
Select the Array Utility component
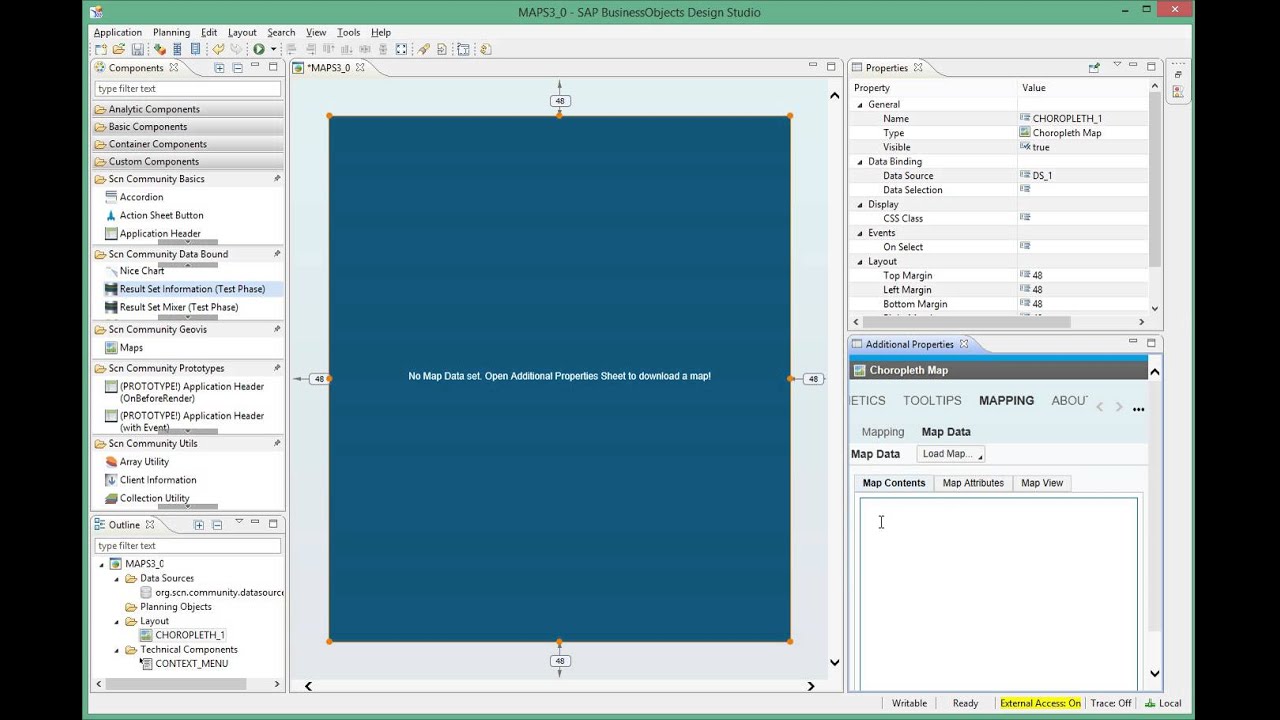click(x=144, y=462)
